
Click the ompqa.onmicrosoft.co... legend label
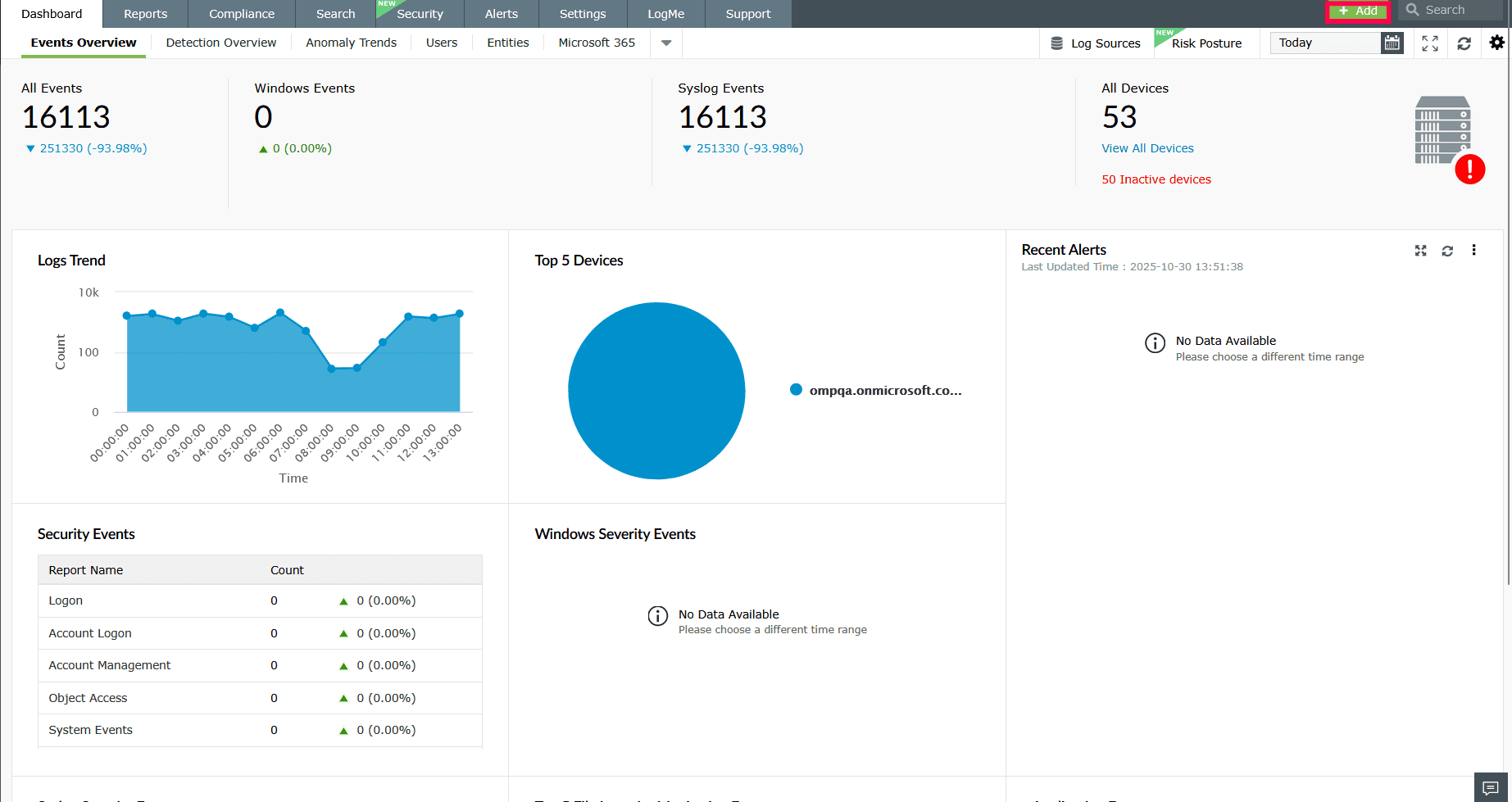[x=886, y=391]
